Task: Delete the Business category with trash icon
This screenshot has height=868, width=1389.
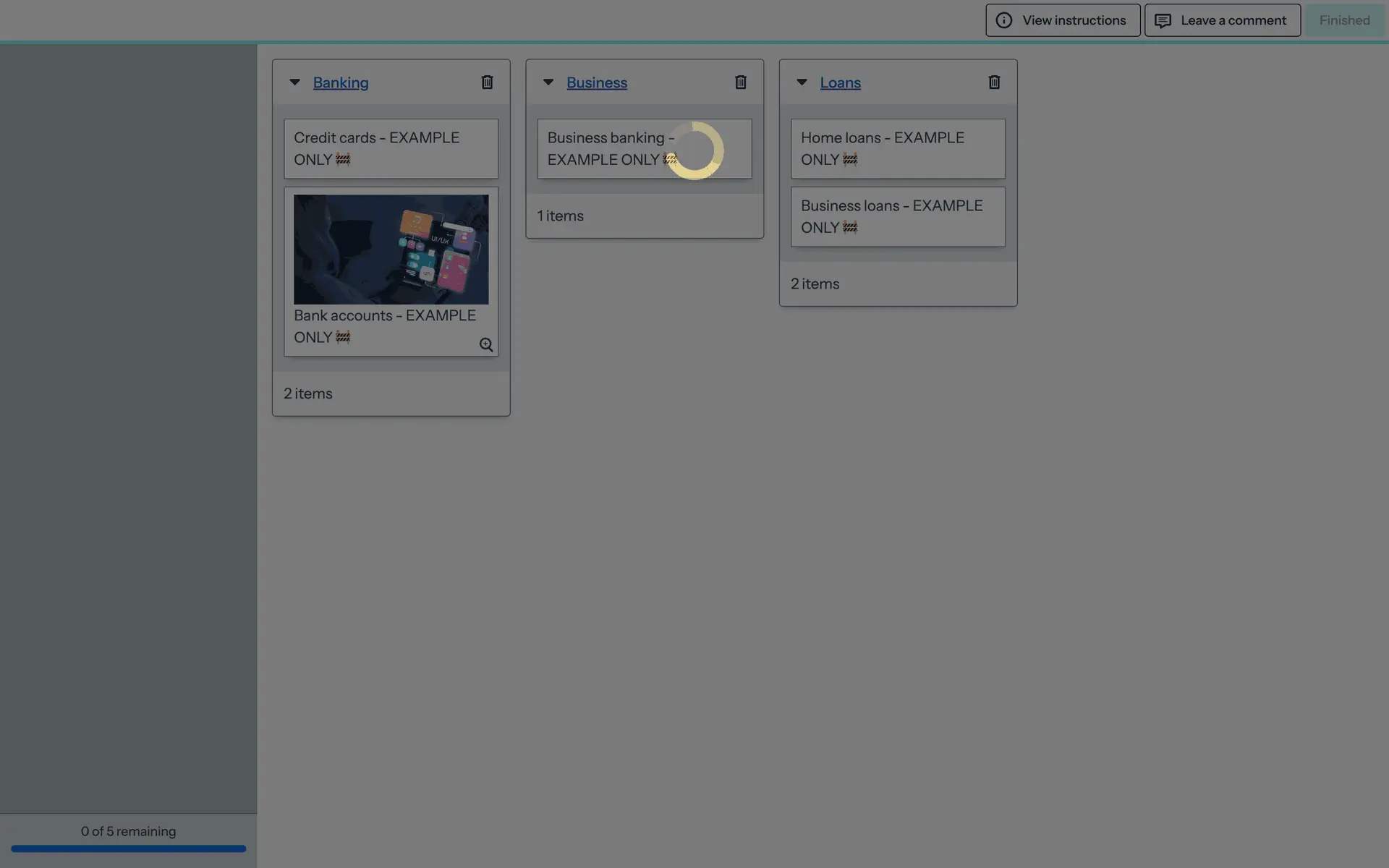Action: click(740, 82)
